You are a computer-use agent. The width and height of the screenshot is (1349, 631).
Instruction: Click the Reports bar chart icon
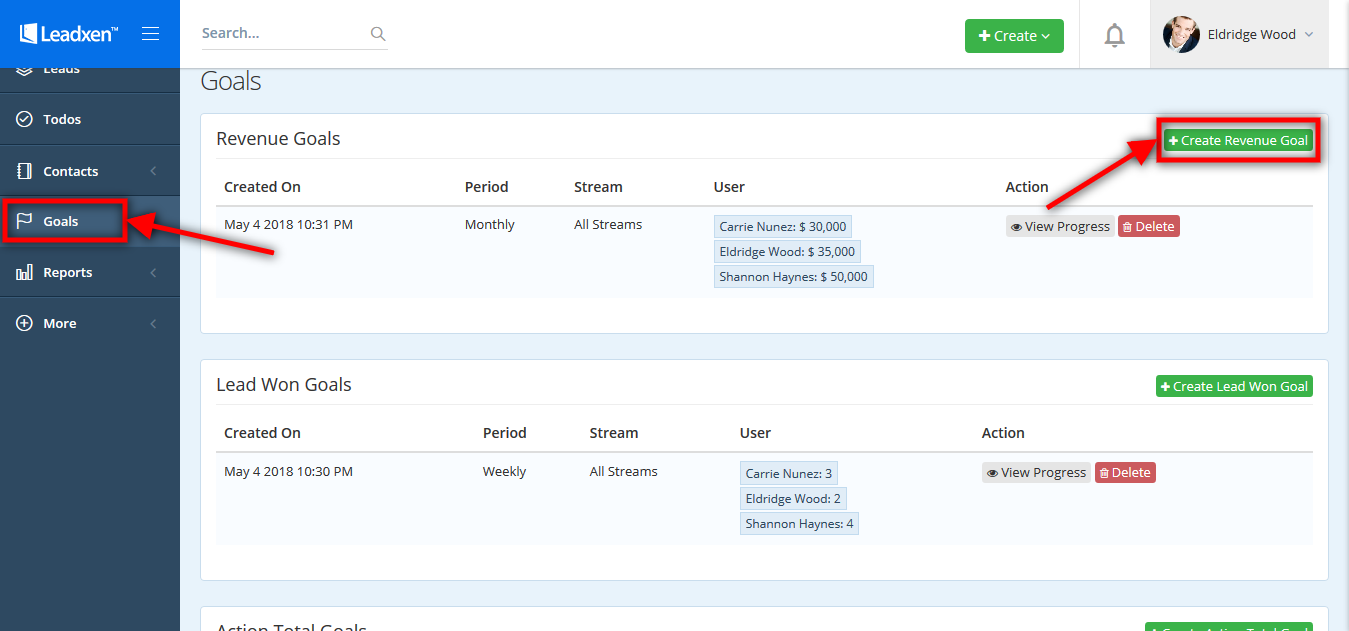[25, 272]
